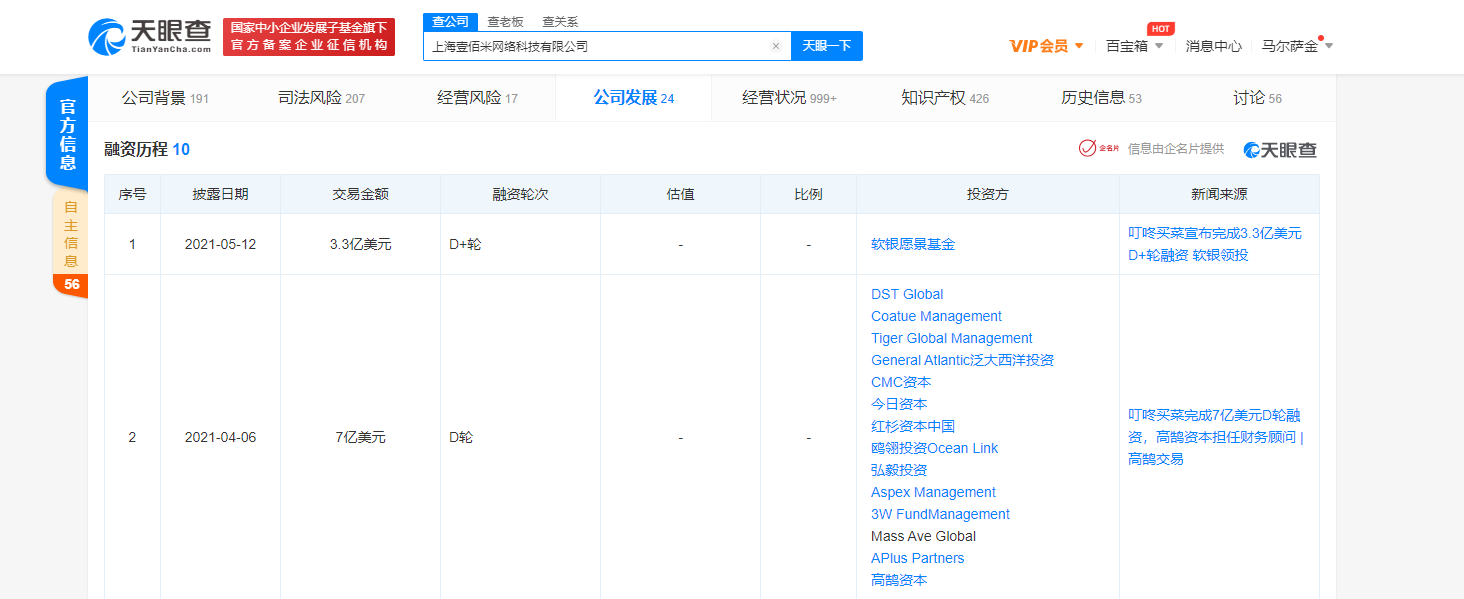Screen dimensions: 1464x599
Task: Open investor General Atlantic泛大西洋投资
Action: click(x=962, y=360)
